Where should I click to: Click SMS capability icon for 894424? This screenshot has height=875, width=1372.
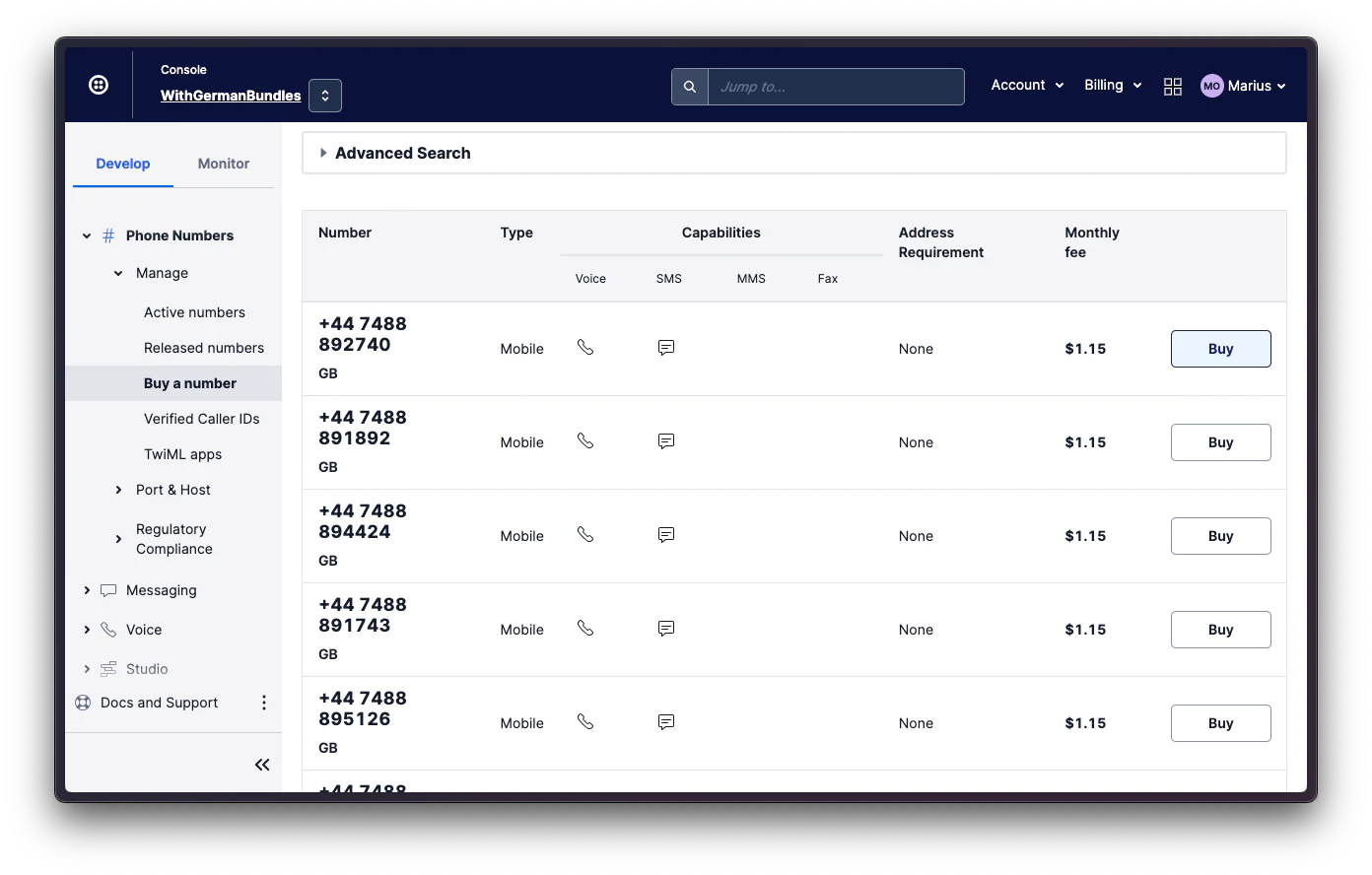pyautogui.click(x=666, y=535)
